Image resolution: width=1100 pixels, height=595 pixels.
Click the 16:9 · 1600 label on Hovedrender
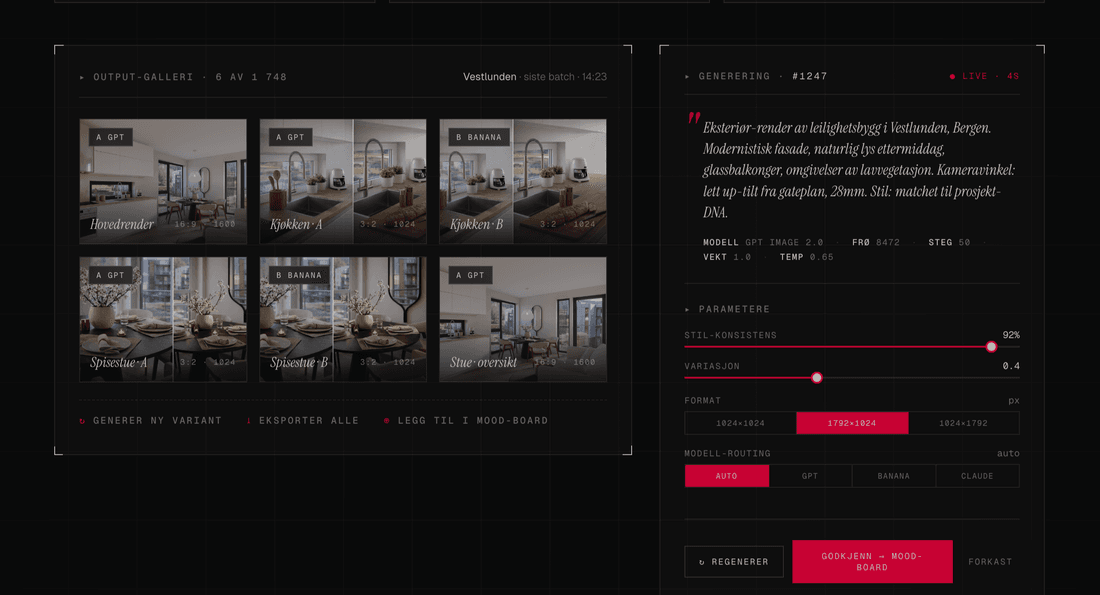(205, 225)
